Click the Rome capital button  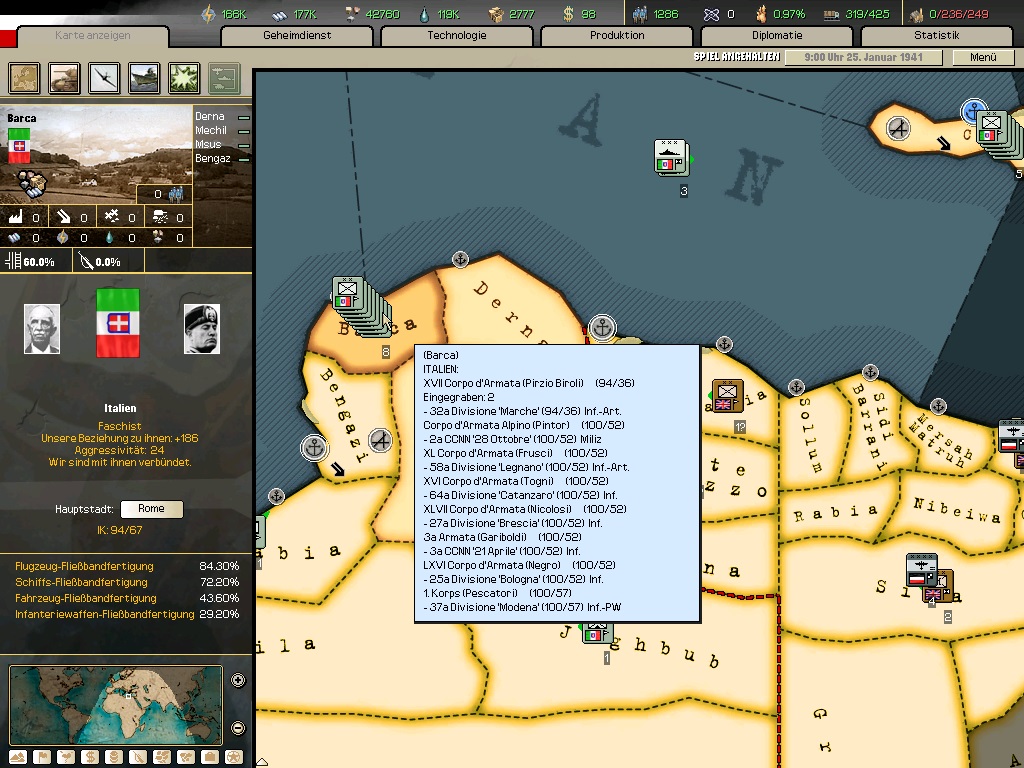click(x=151, y=509)
